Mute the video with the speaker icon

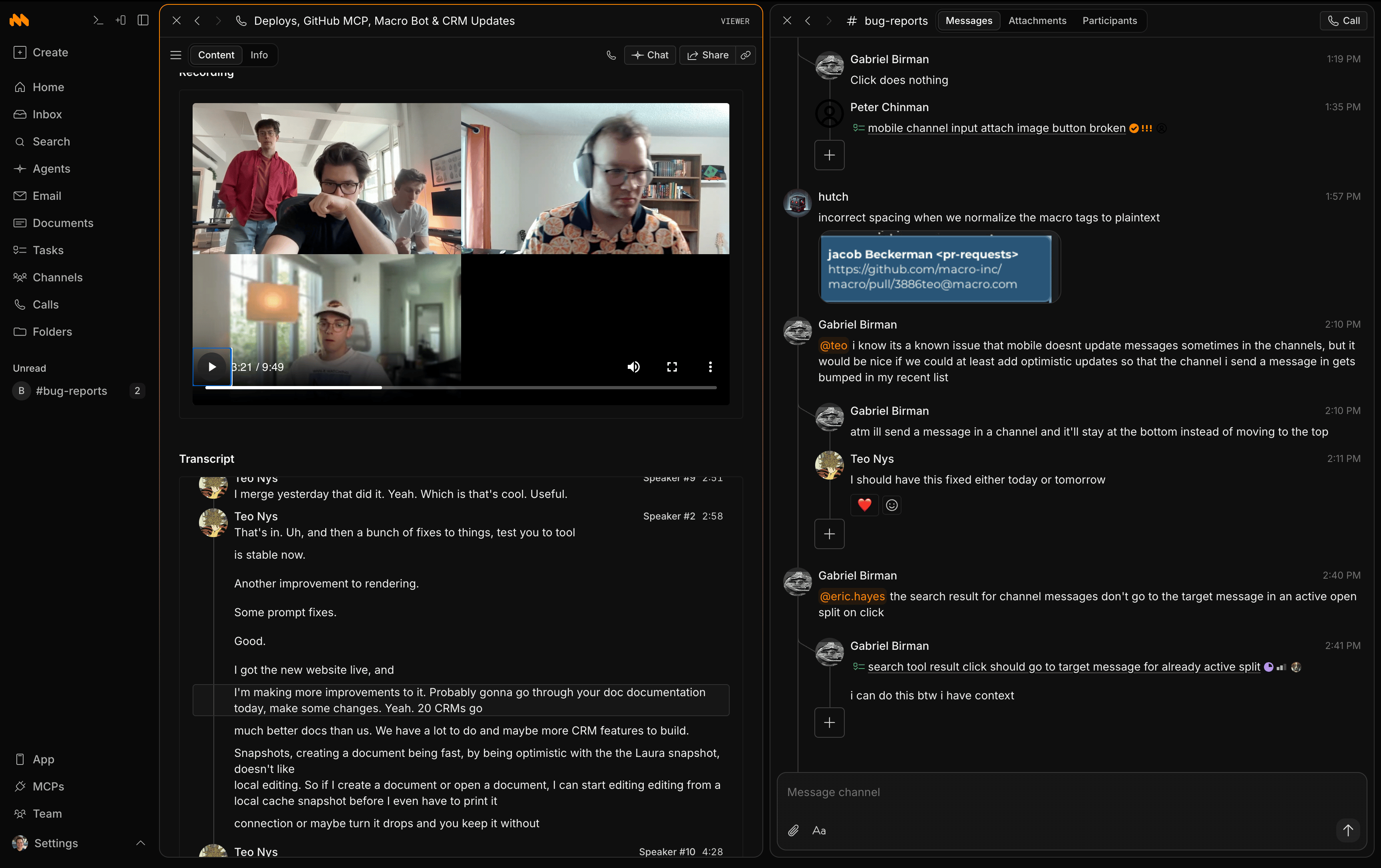point(633,366)
